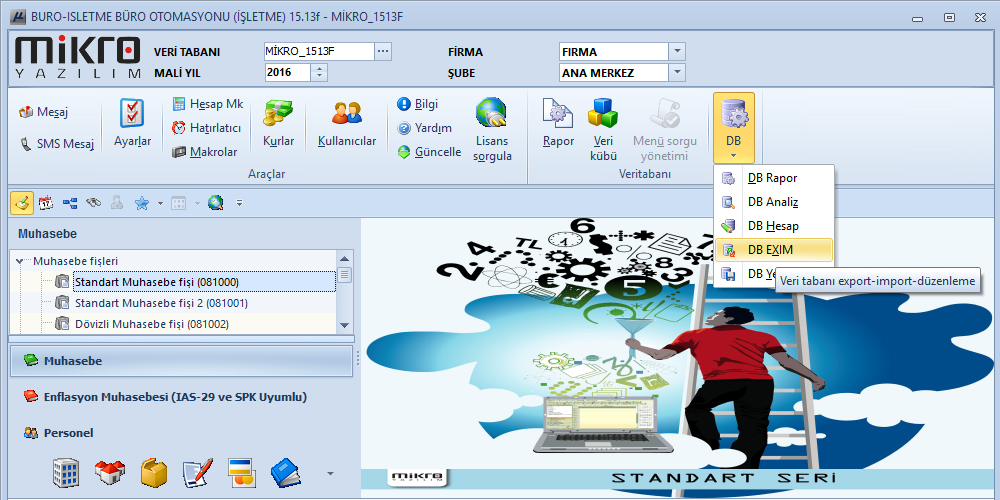Open Enflasyon Muhasebesi module
Viewport: 1000px width, 500px height.
coord(182,397)
